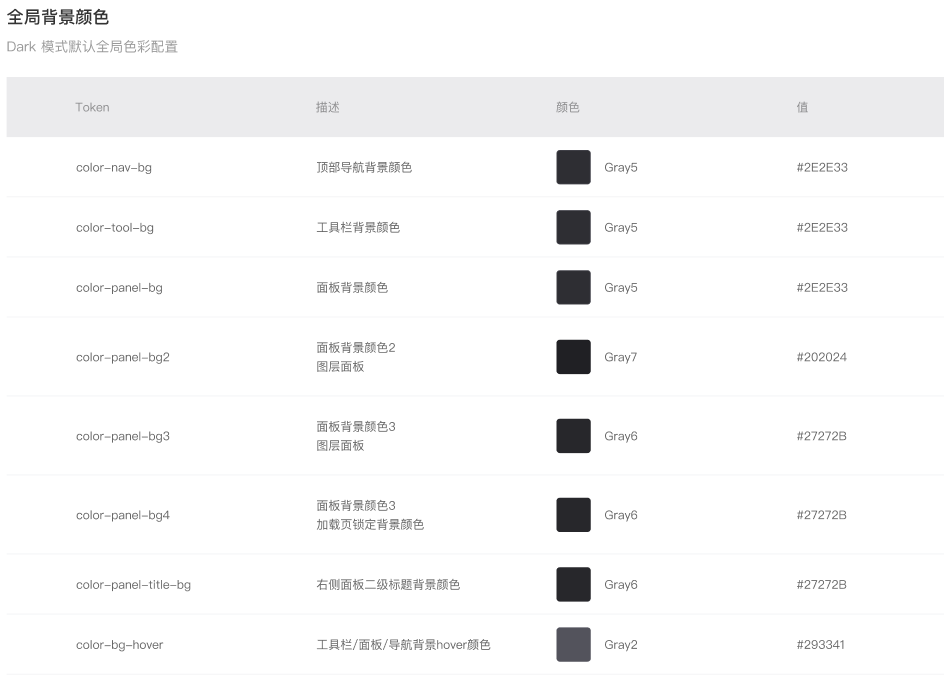
Task: Select the color-panel-title-bg swatch
Action: point(573,585)
